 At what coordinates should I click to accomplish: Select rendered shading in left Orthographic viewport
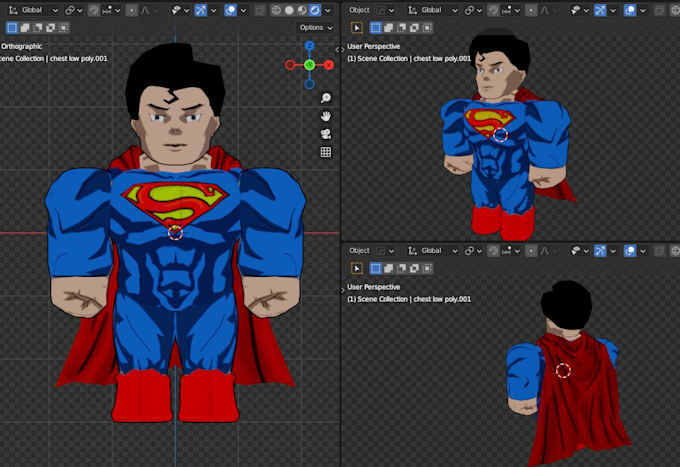(315, 10)
